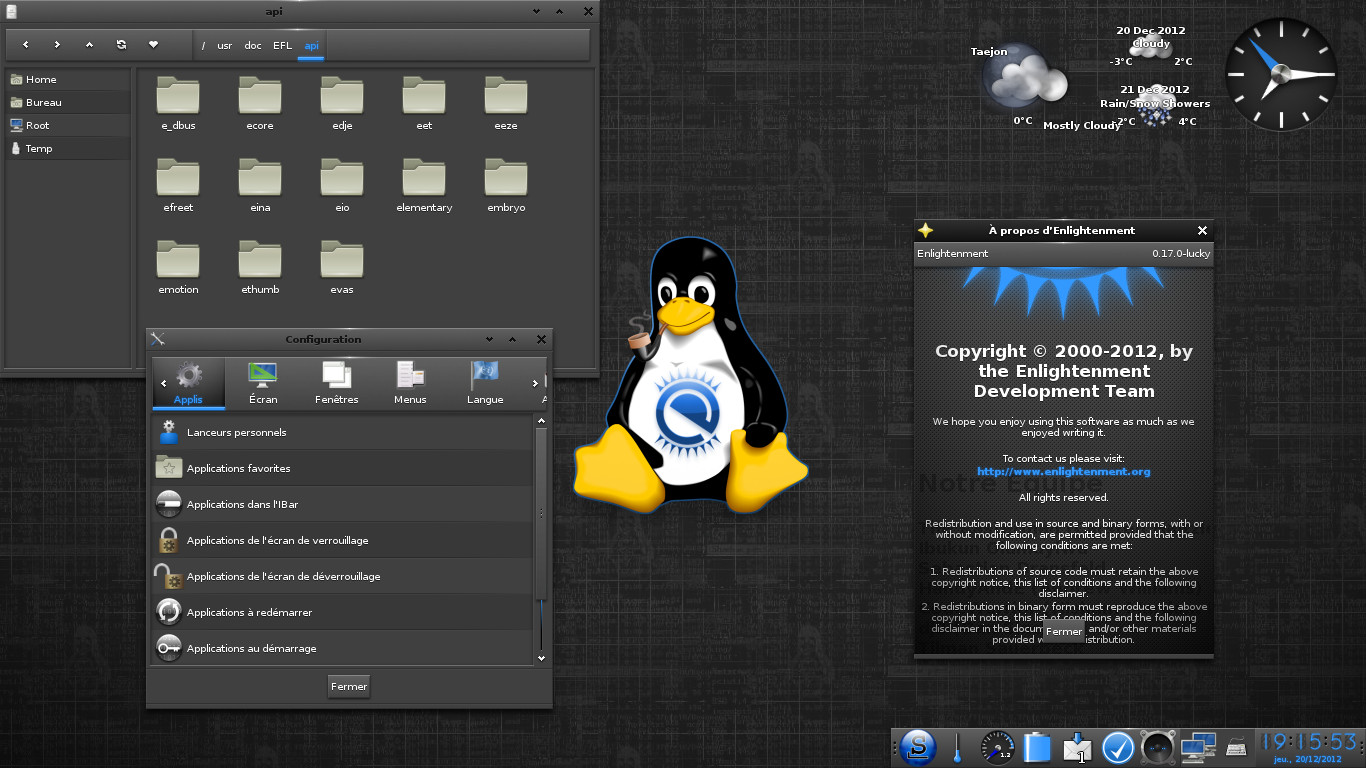
Task: Click scrollbar down arrow in configuration list
Action: pyautogui.click(x=541, y=658)
